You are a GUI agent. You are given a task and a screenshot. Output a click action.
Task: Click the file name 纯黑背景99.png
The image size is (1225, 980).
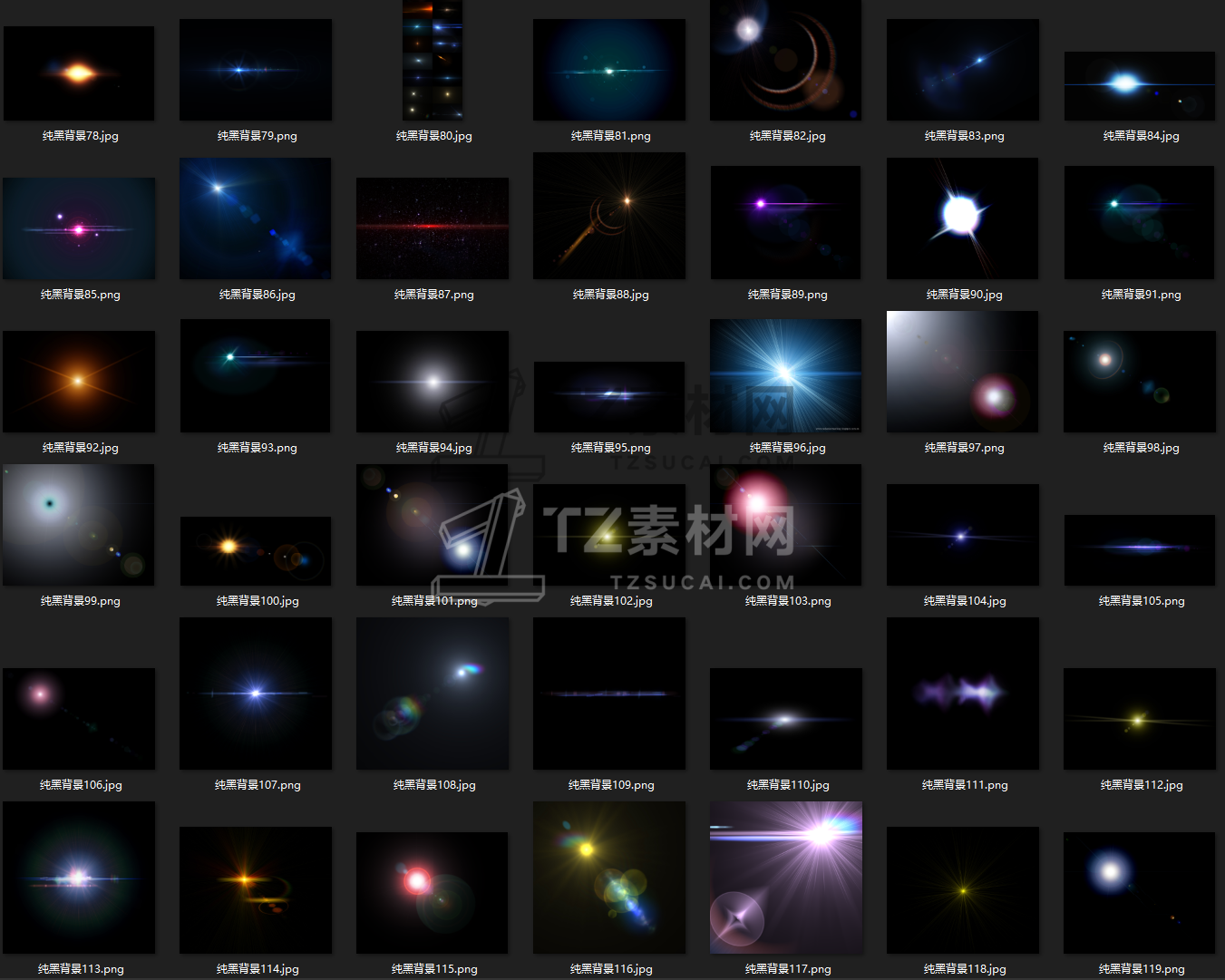pyautogui.click(x=81, y=601)
